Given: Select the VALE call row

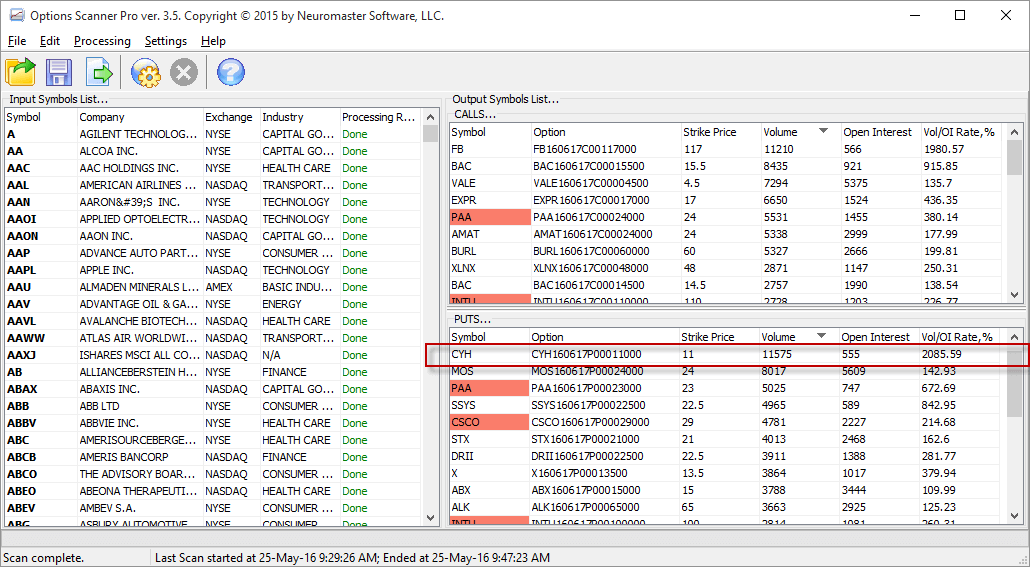Looking at the screenshot, I should pos(727,183).
